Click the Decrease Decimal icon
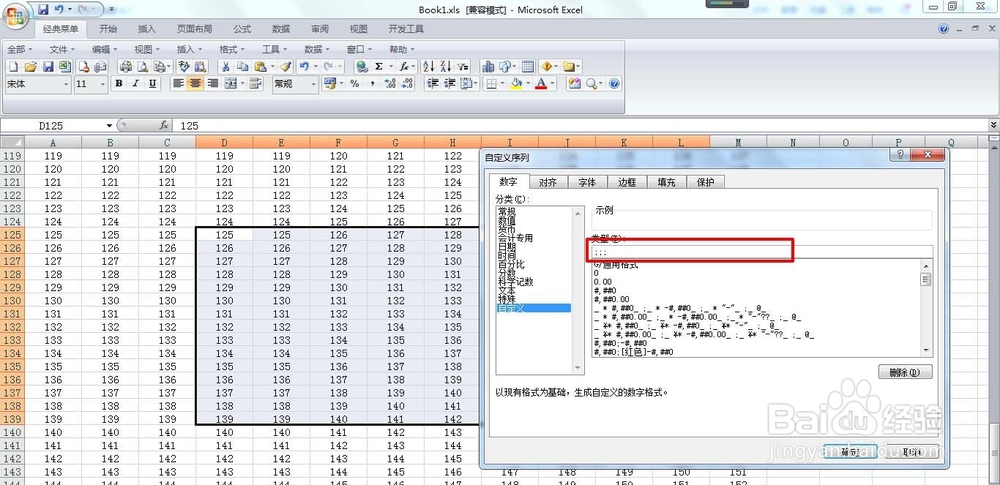This screenshot has height=485, width=1000. 407,84
